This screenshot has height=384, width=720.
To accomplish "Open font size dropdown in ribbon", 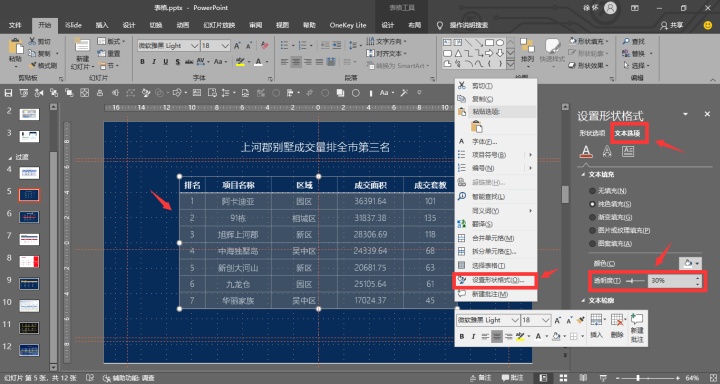I will click(225, 45).
